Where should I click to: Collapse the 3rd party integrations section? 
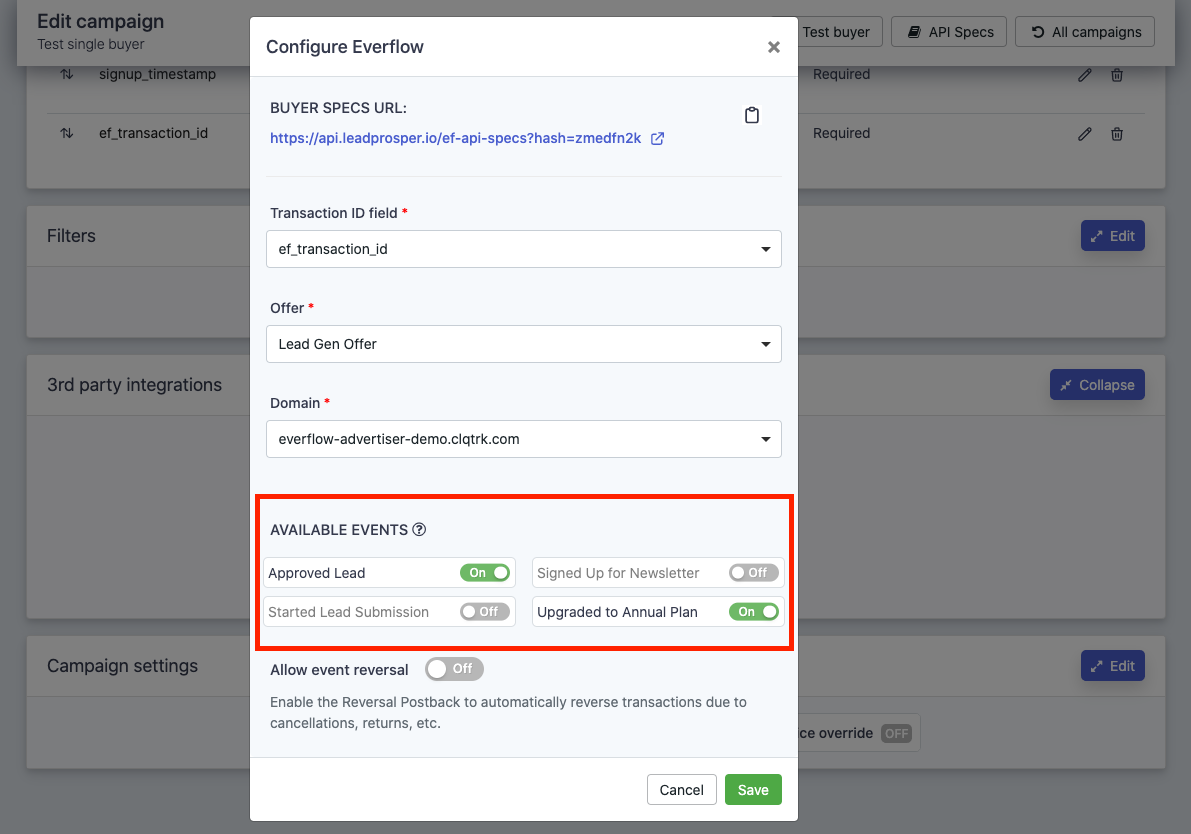click(1097, 385)
